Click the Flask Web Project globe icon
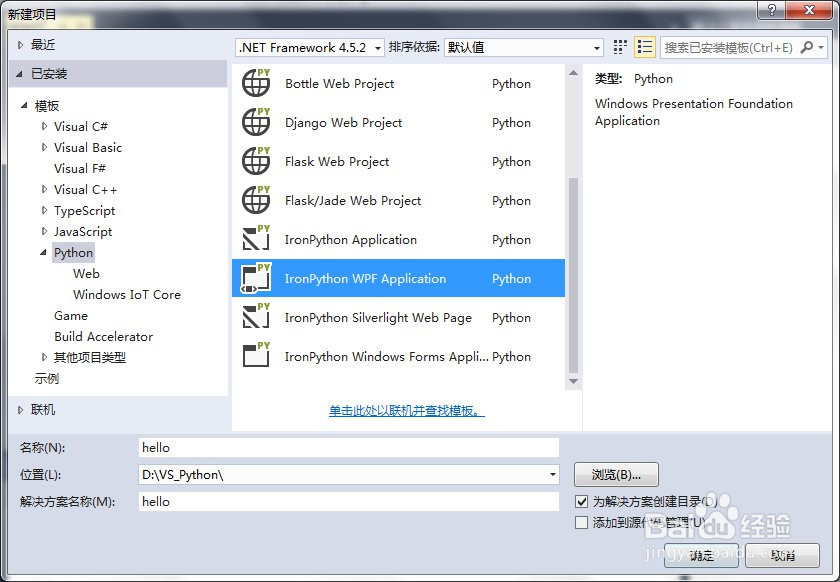 point(256,161)
